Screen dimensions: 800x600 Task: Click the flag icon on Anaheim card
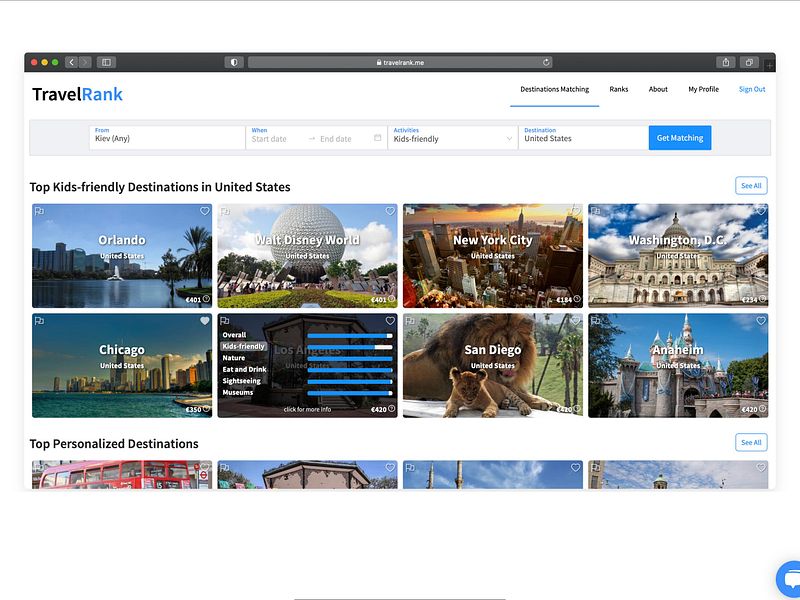[x=595, y=321]
